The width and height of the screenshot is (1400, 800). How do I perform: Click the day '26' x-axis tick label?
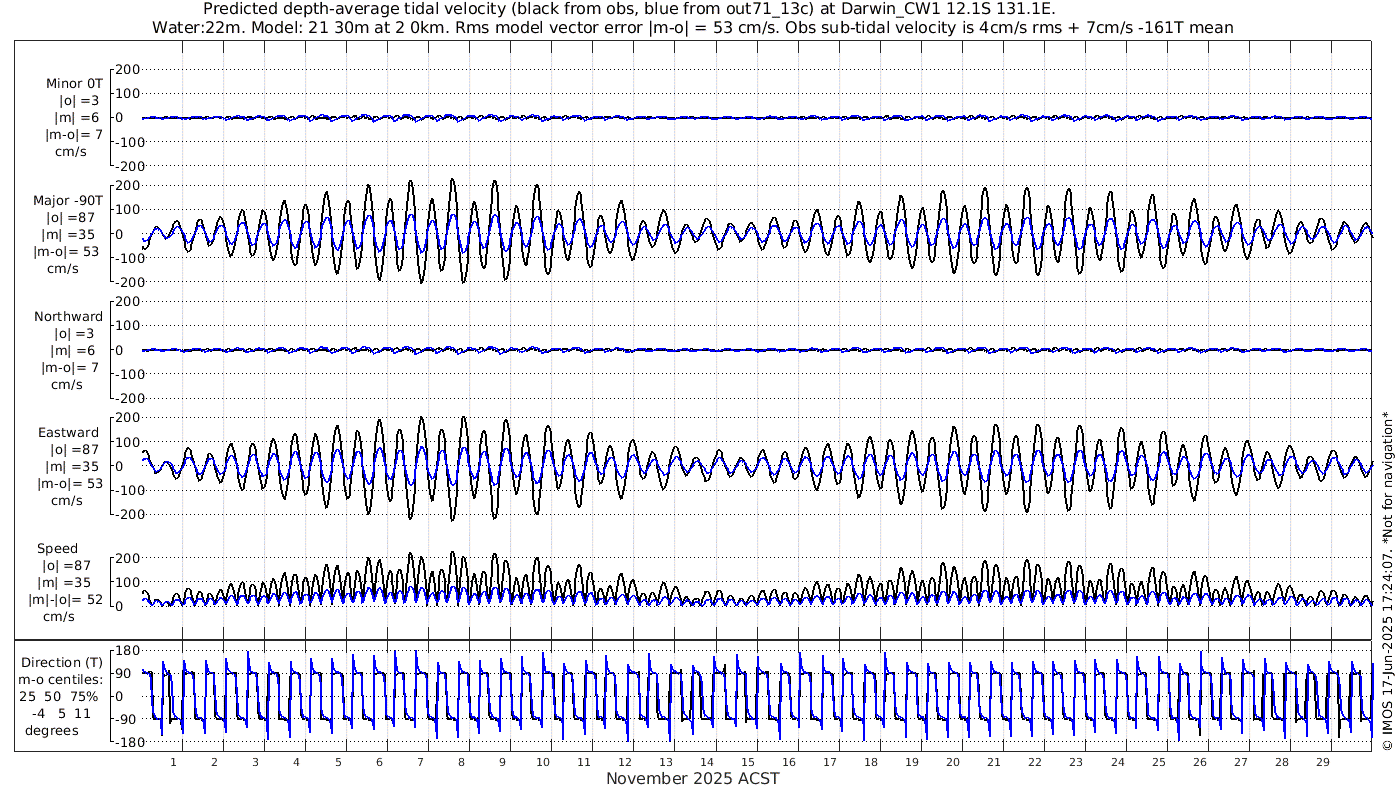[1199, 762]
